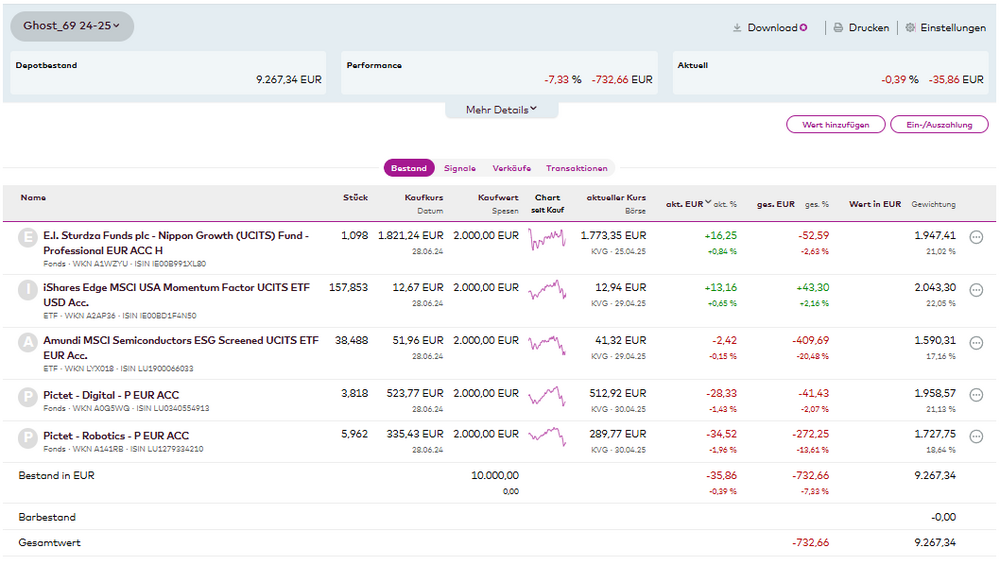The height and width of the screenshot is (565, 1000).
Task: Select the Bestand tab
Action: point(409,168)
